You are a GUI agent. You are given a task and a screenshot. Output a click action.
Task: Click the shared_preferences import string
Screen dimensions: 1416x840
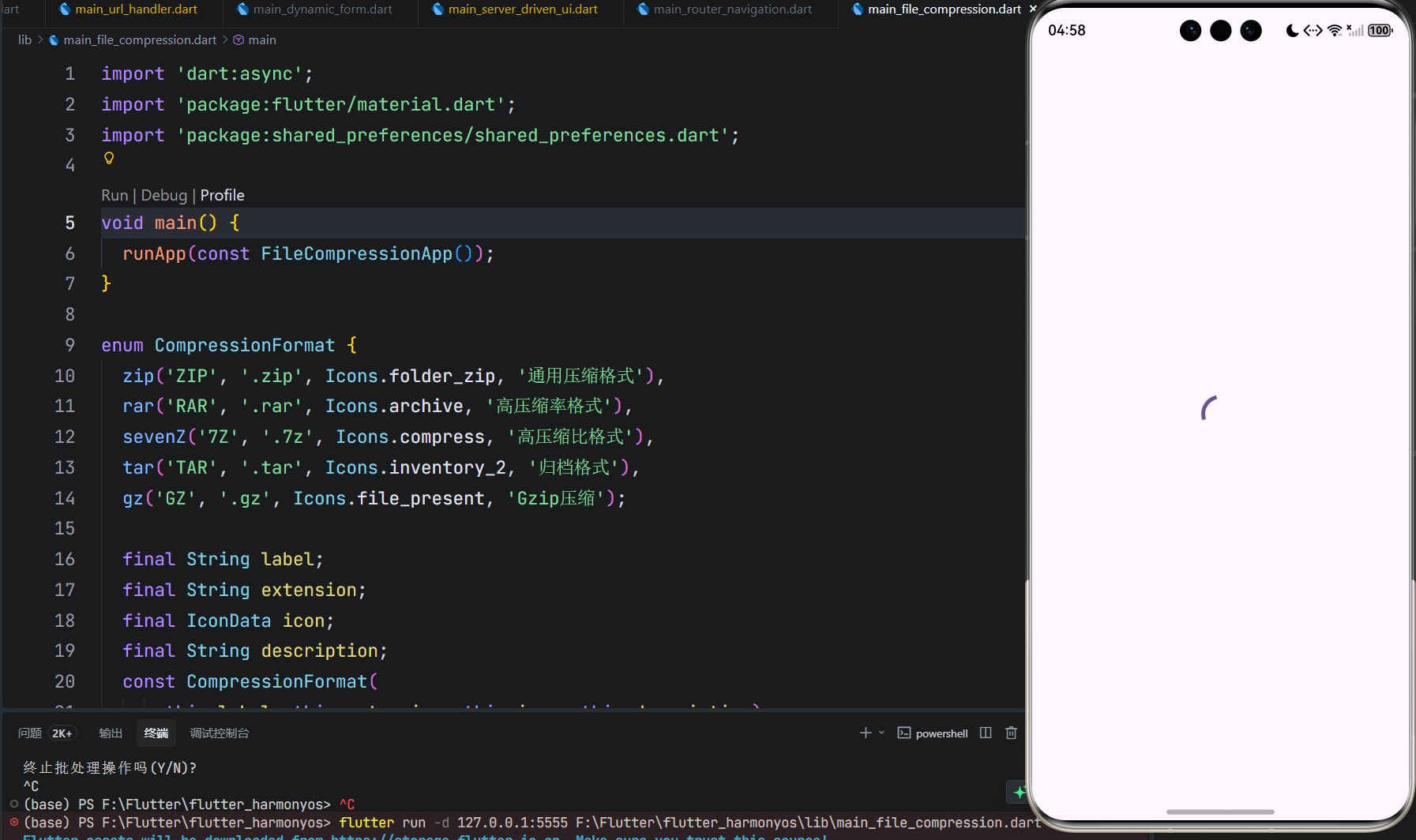(453, 136)
